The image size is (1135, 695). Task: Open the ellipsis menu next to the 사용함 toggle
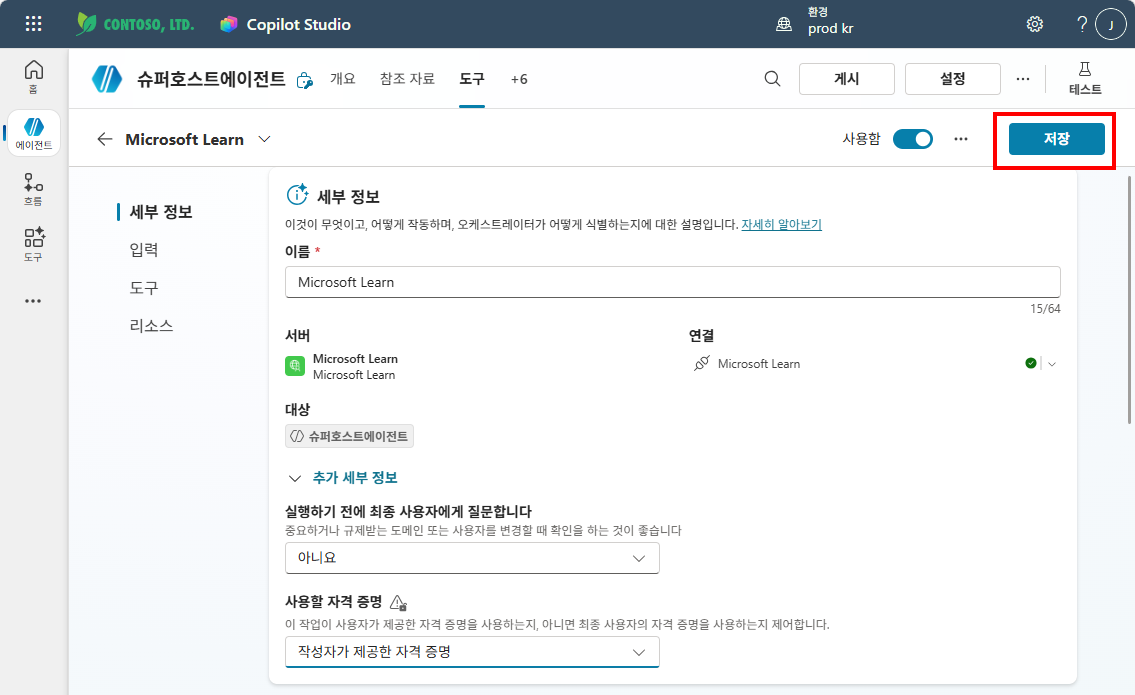[961, 139]
